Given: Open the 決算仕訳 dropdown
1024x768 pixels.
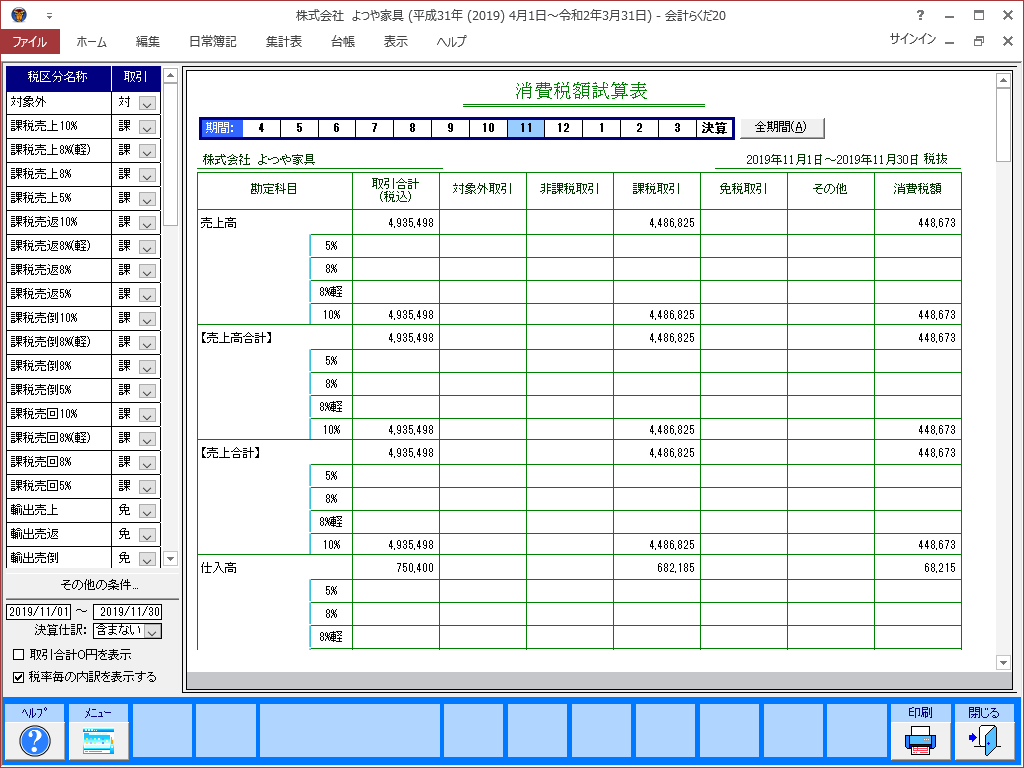Looking at the screenshot, I should click(x=152, y=631).
